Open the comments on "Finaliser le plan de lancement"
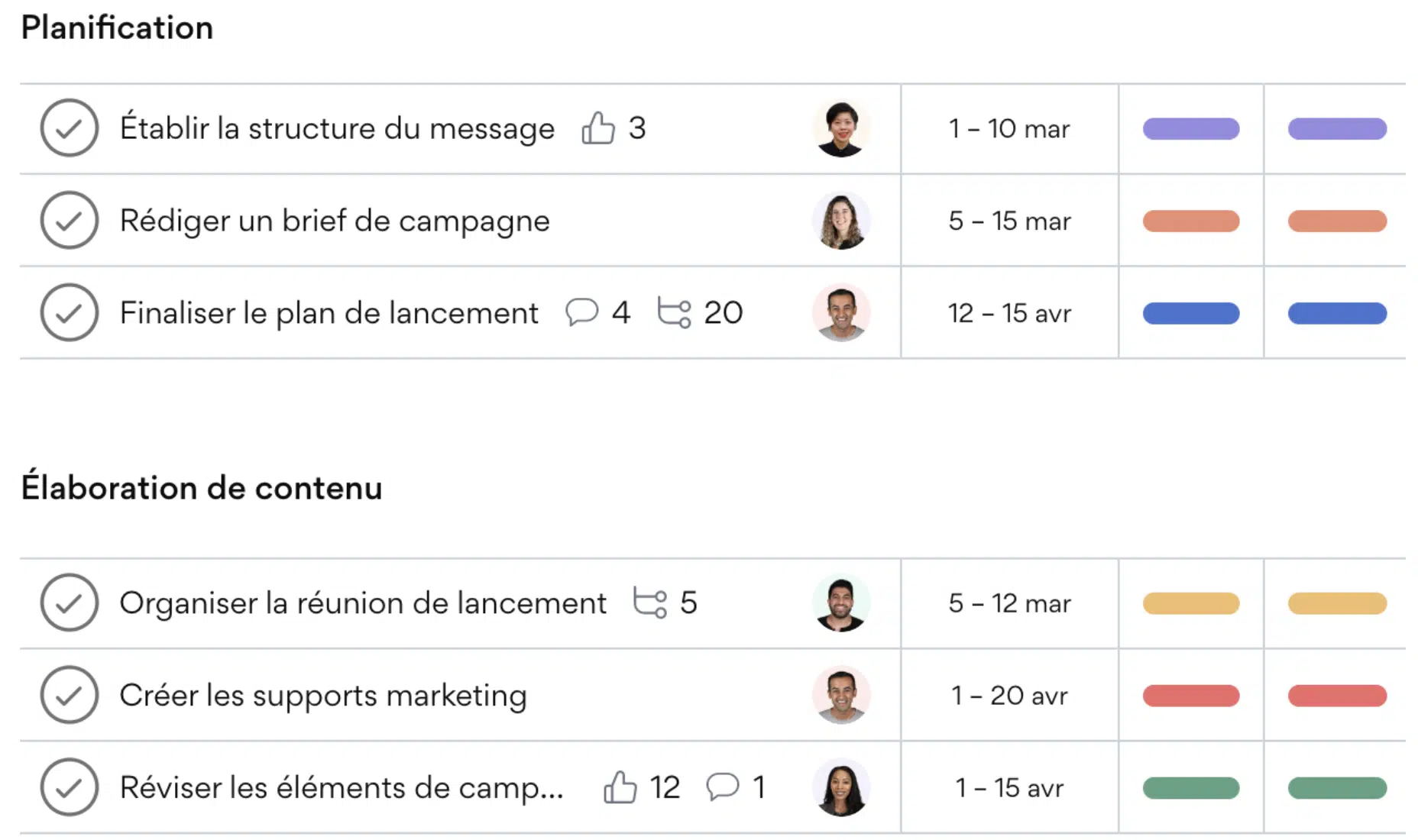 pos(582,312)
